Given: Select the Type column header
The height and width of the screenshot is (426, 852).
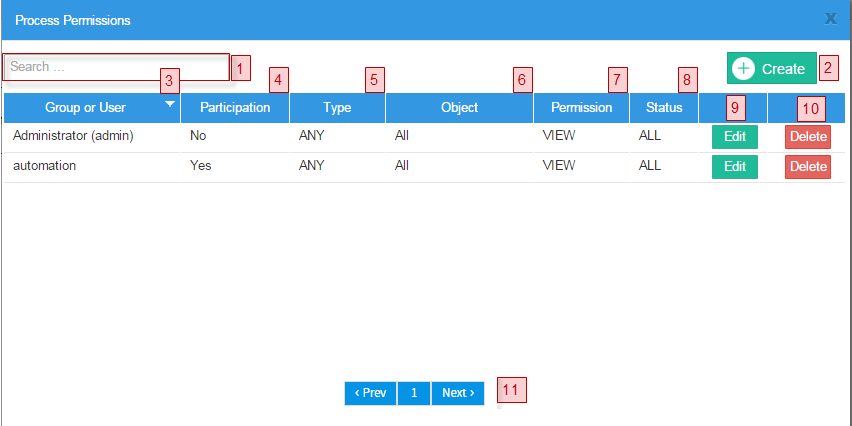Looking at the screenshot, I should pyautogui.click(x=337, y=108).
